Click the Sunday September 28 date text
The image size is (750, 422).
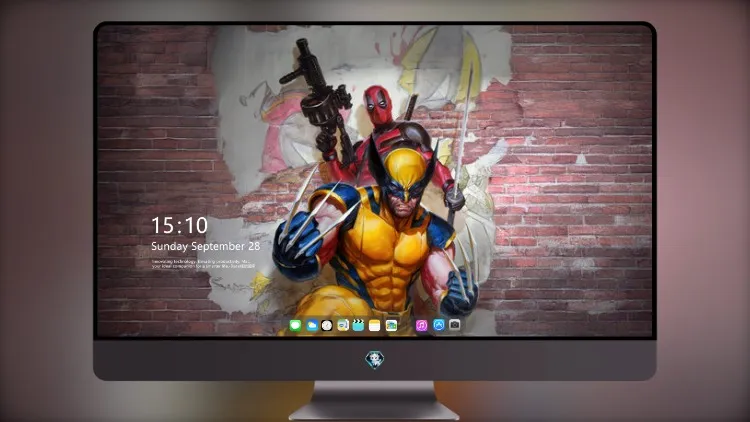tap(206, 246)
